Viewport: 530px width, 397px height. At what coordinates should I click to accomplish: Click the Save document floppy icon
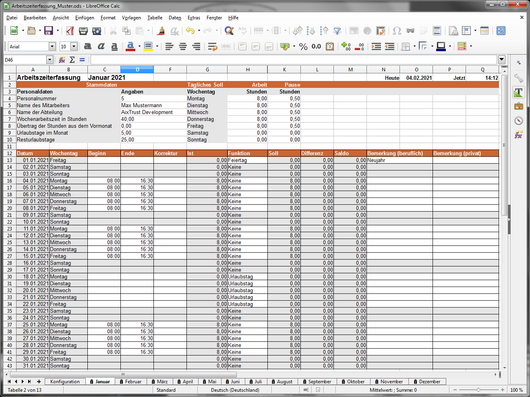[x=49, y=31]
